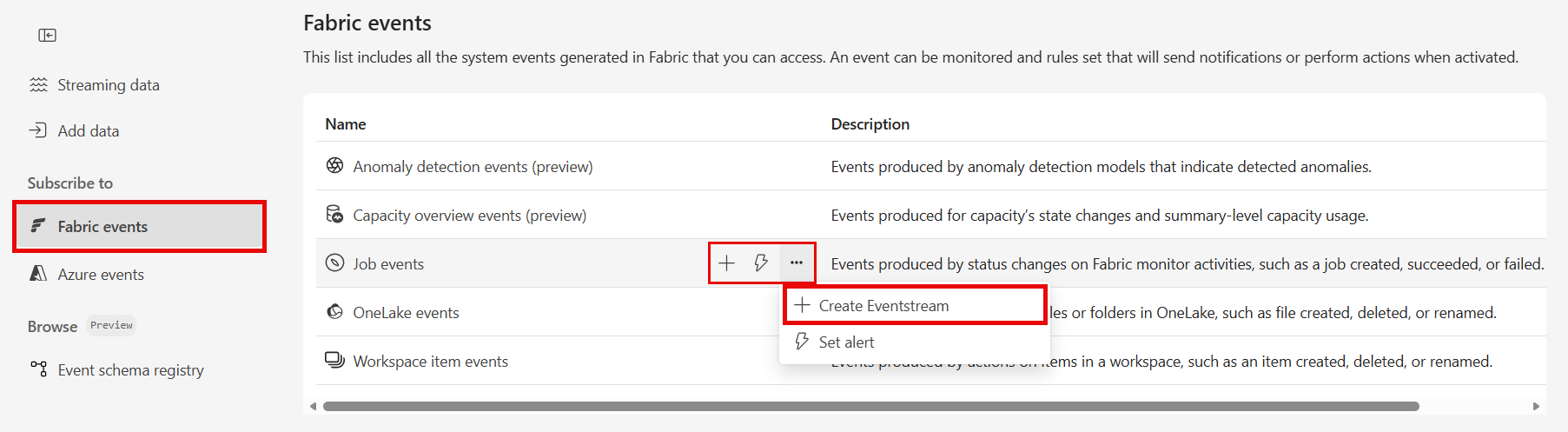Click the Name column header
The width and height of the screenshot is (1568, 432).
[345, 124]
